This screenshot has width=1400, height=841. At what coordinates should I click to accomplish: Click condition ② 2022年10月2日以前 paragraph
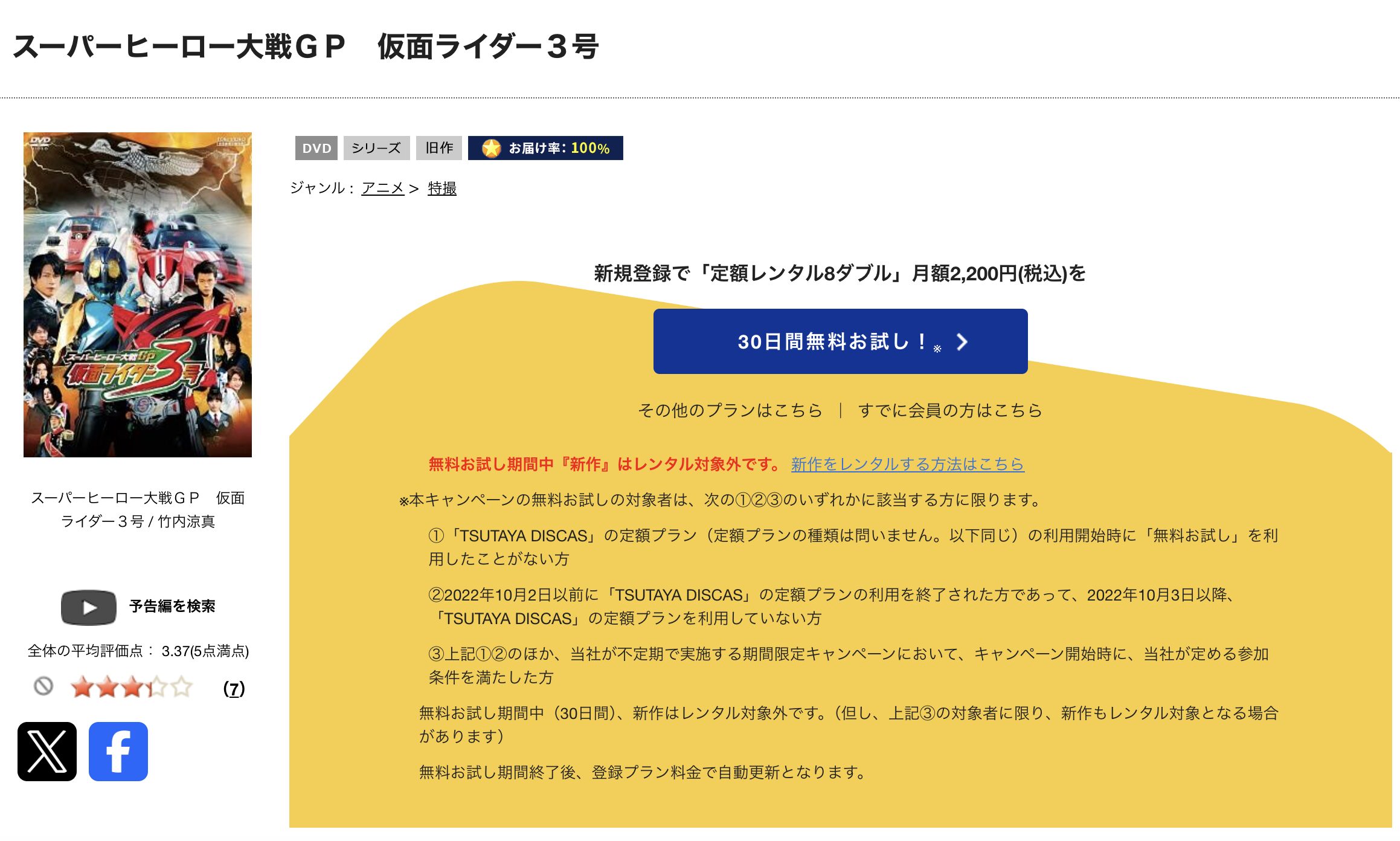(830, 607)
